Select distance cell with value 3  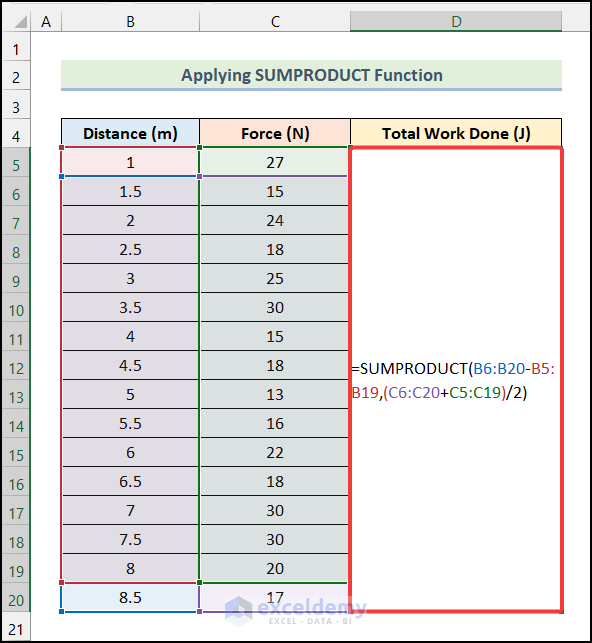(x=130, y=278)
